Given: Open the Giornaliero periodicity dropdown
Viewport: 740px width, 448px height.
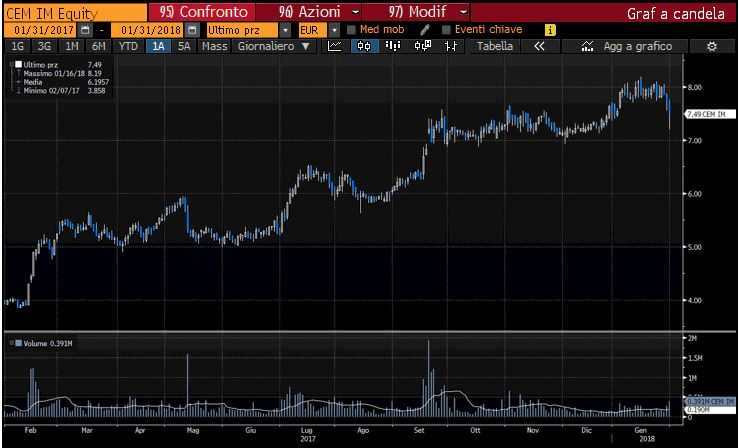Looking at the screenshot, I should coord(274,46).
